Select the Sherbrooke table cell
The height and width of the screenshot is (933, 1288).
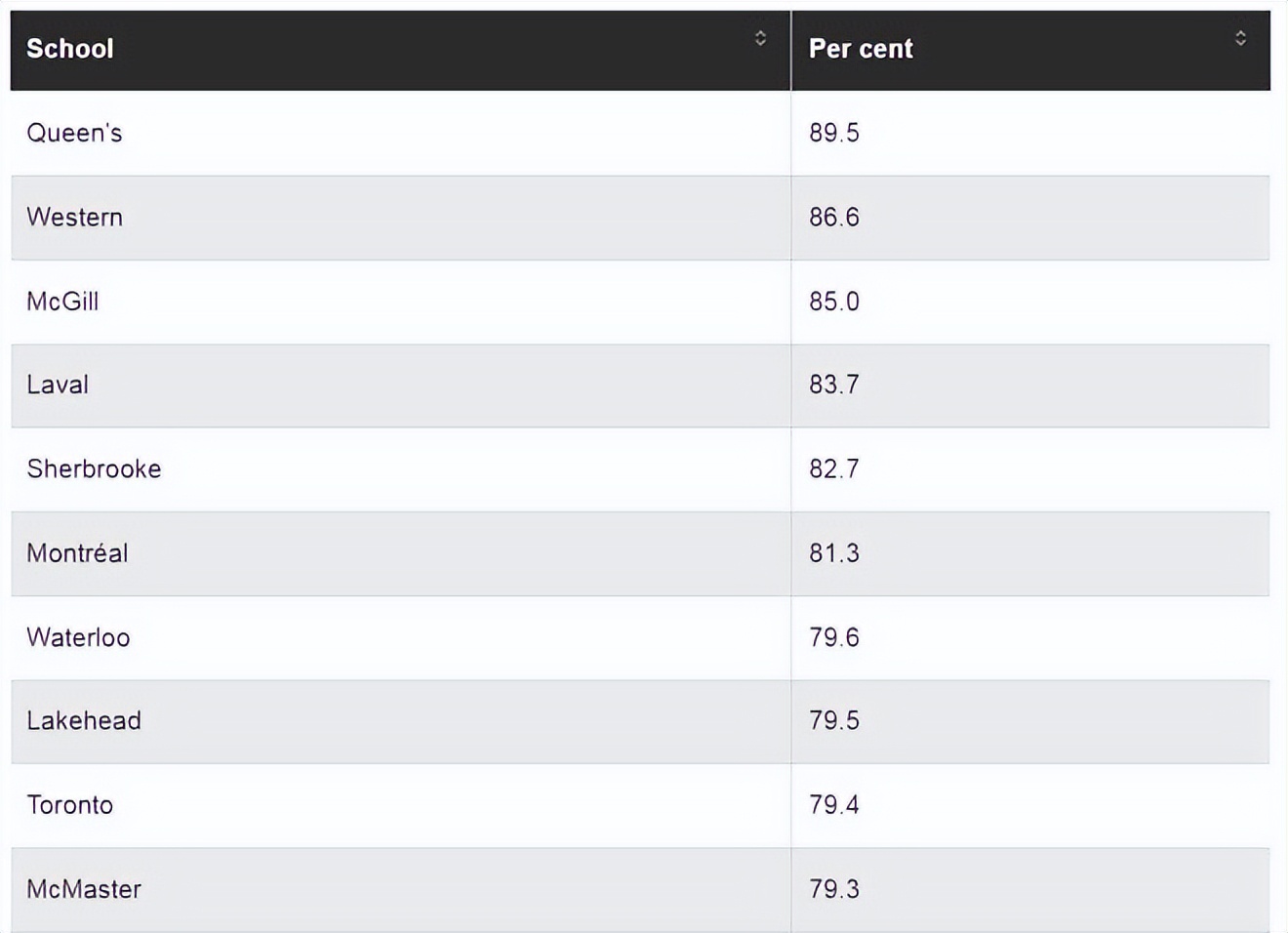(x=94, y=468)
